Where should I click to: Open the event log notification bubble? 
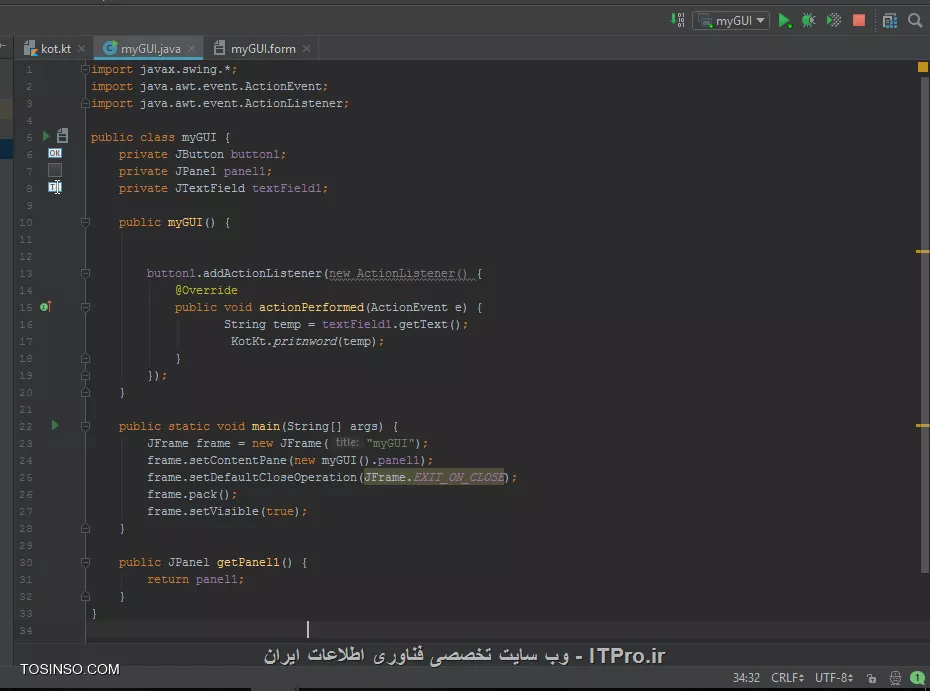[x=918, y=677]
